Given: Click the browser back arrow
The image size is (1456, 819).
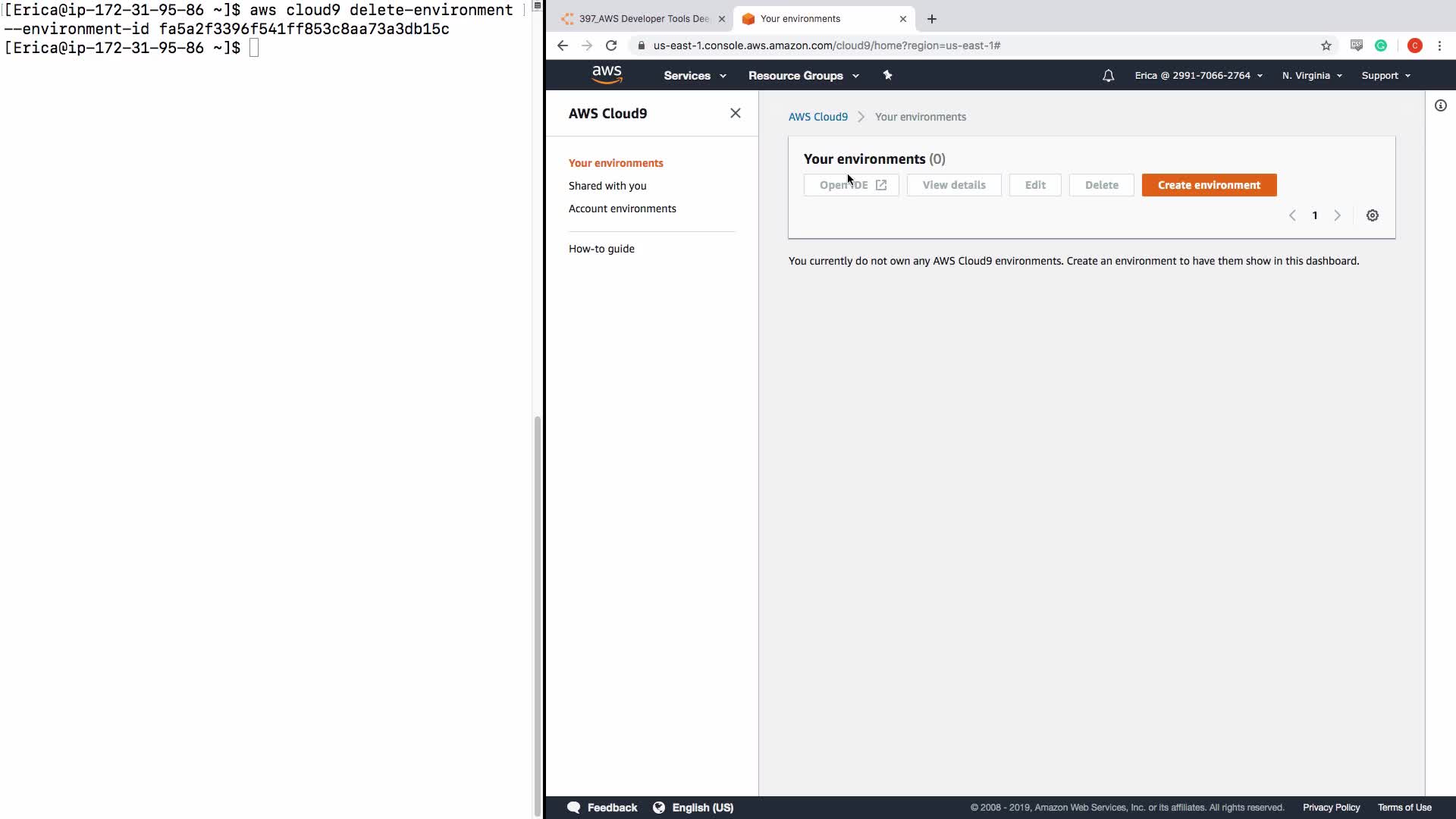Looking at the screenshot, I should click(x=562, y=45).
